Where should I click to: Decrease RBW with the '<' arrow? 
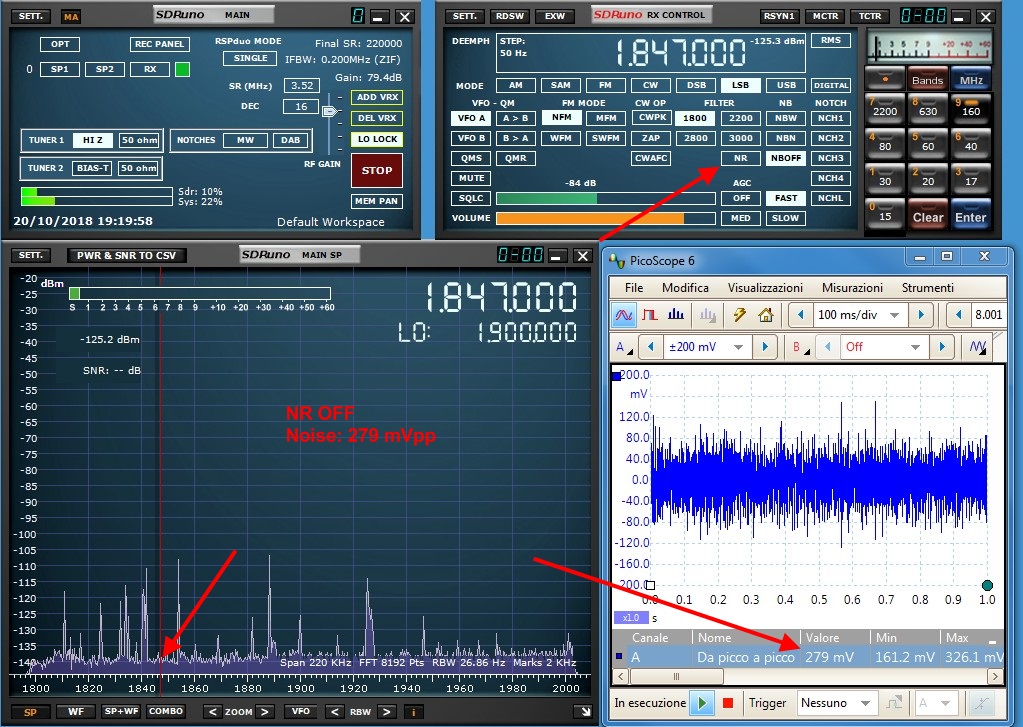334,712
